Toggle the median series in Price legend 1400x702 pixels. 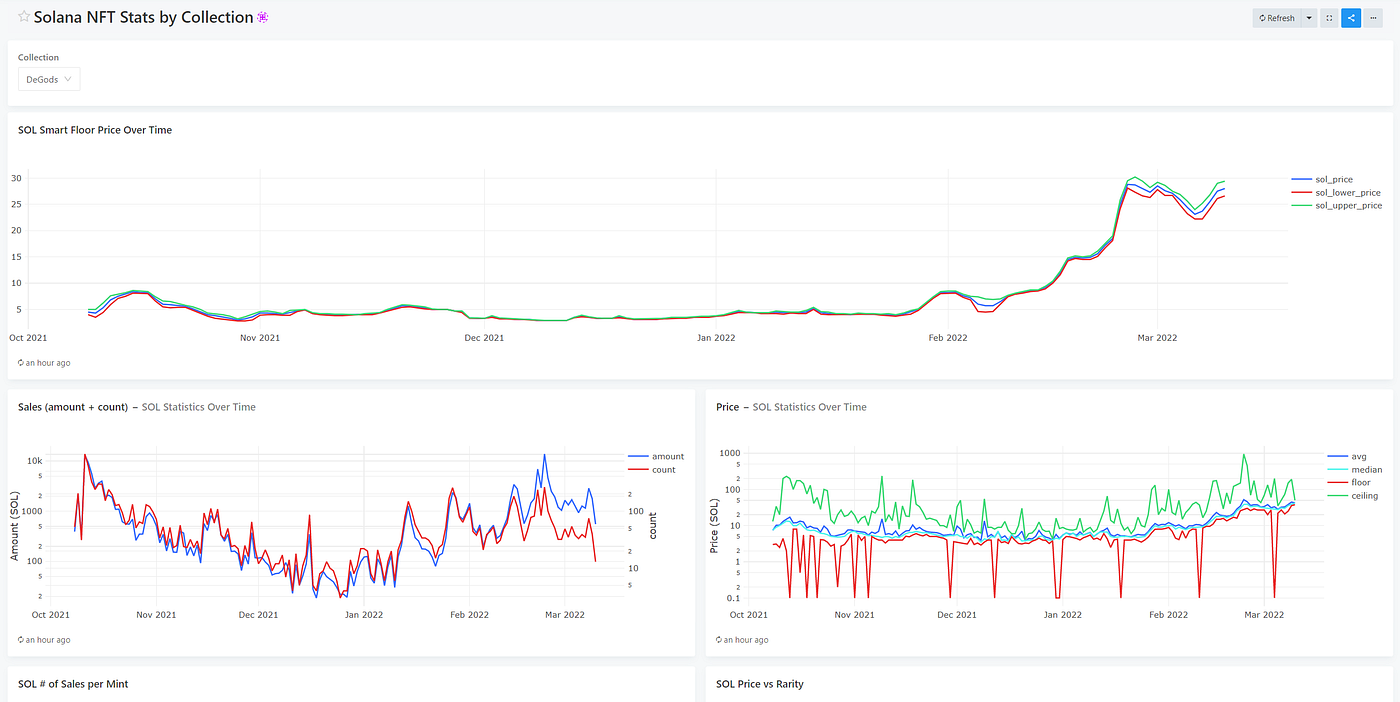click(1353, 469)
